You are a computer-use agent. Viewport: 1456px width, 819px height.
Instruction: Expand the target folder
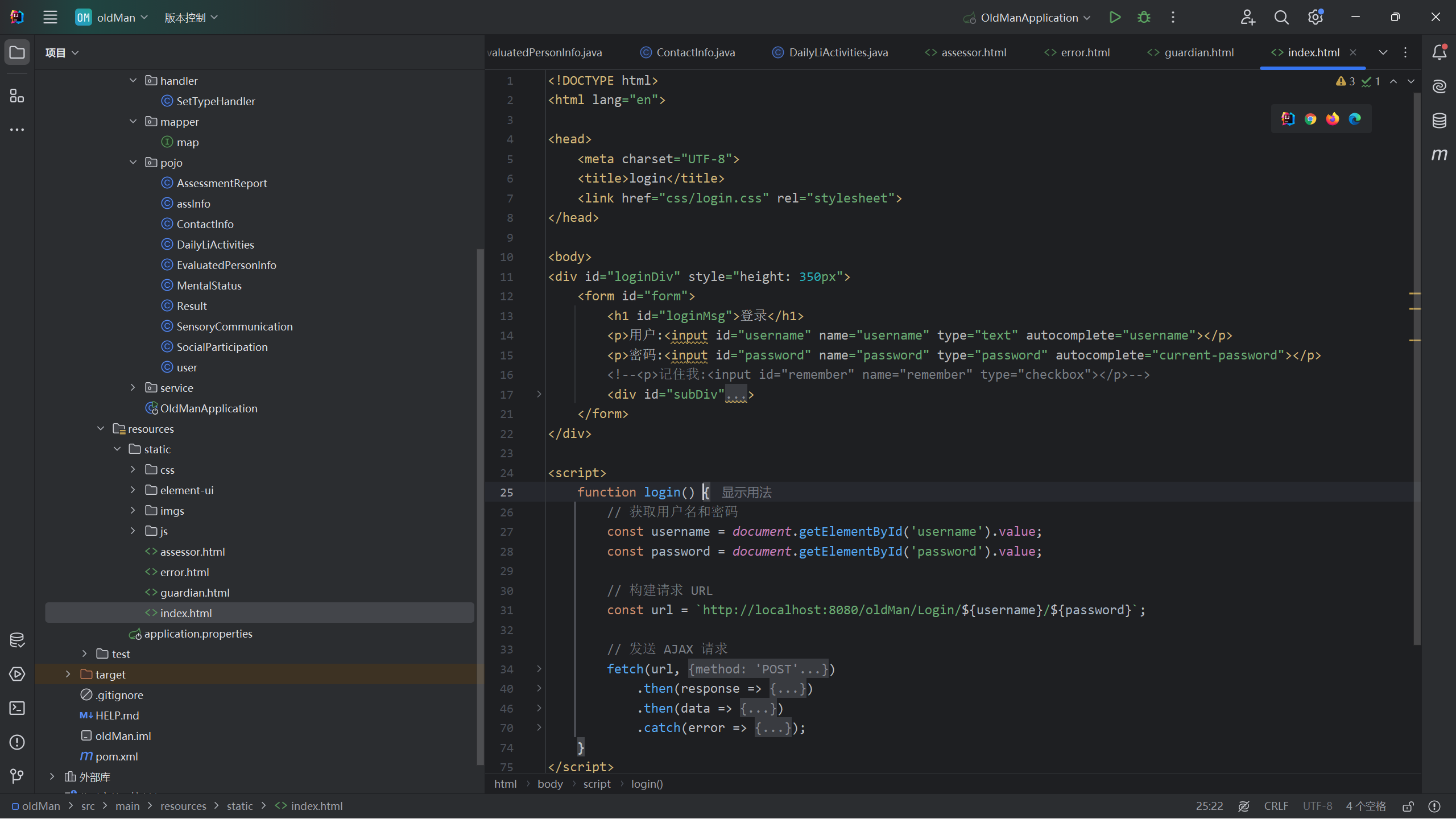pyautogui.click(x=68, y=674)
